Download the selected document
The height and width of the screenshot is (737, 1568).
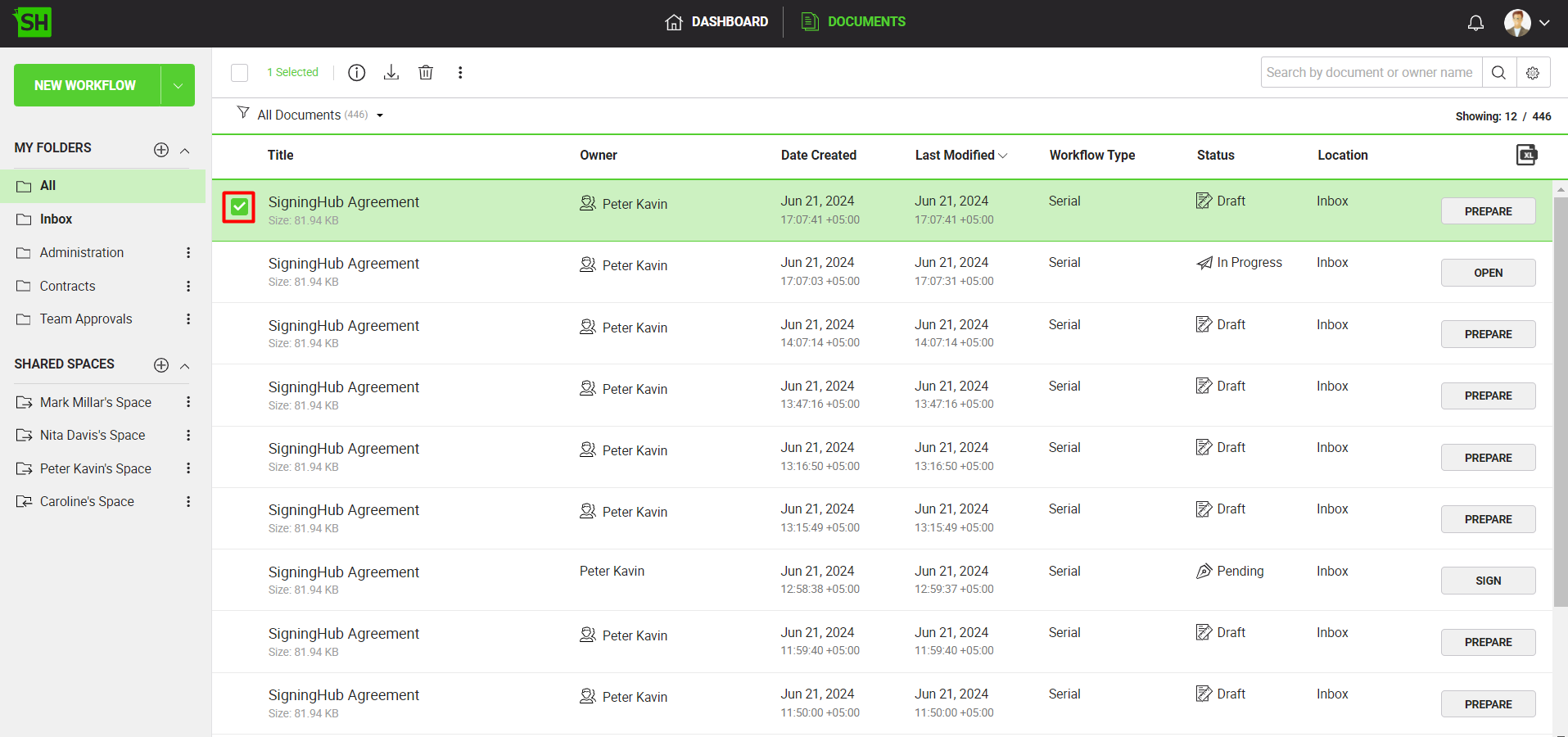pyautogui.click(x=391, y=73)
